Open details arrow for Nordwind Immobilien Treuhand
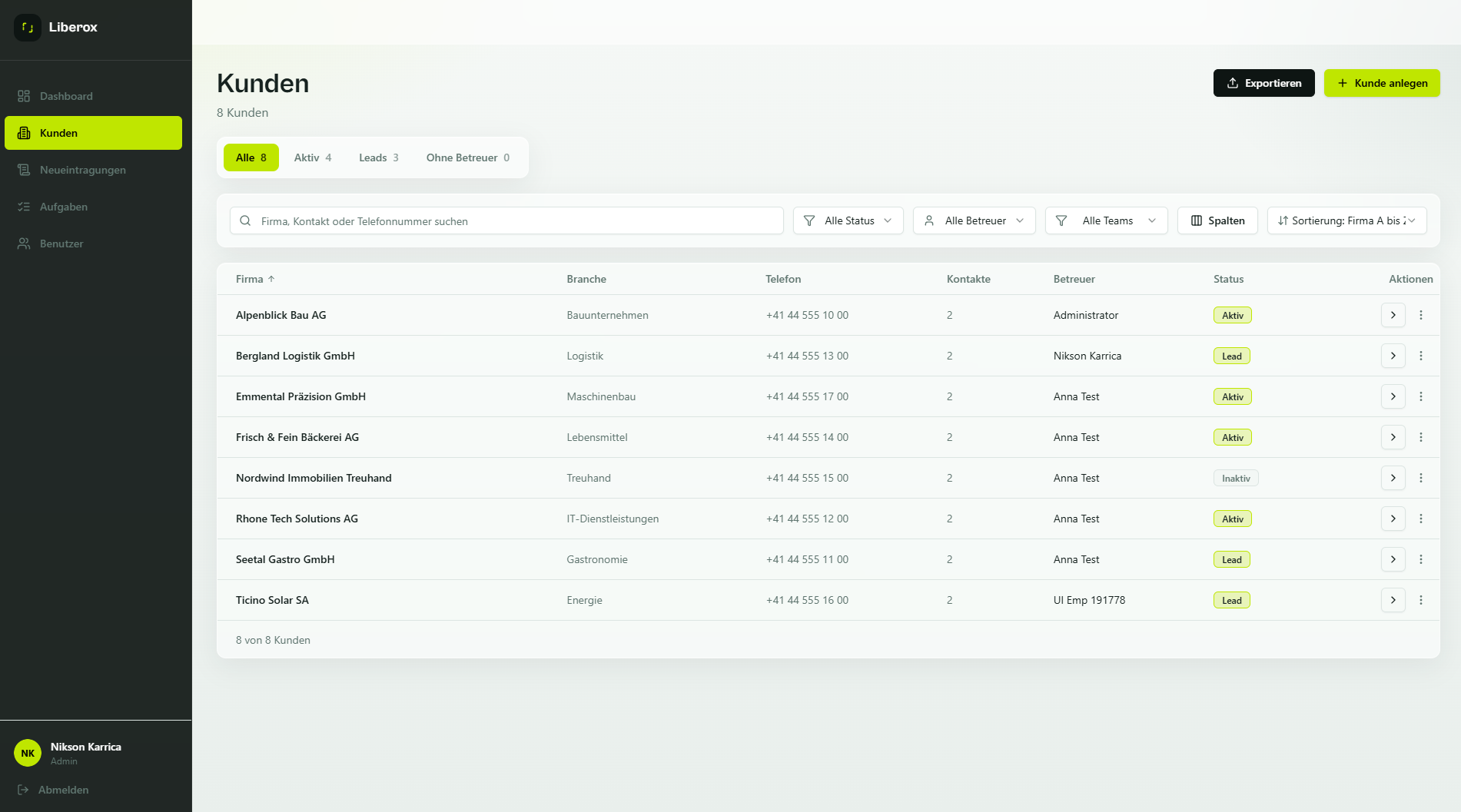 click(1393, 478)
